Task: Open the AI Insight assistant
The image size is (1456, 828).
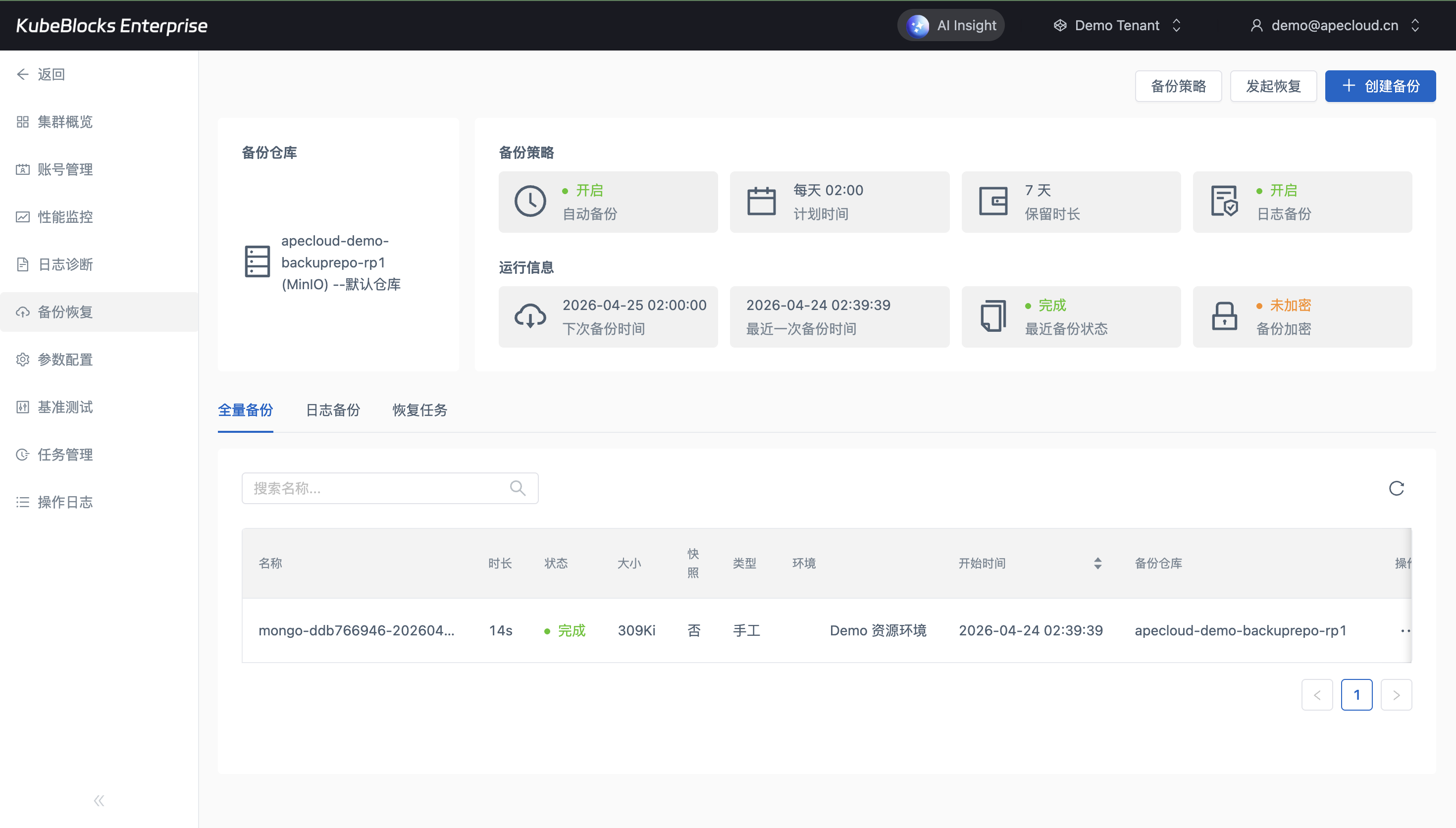Action: (x=951, y=26)
